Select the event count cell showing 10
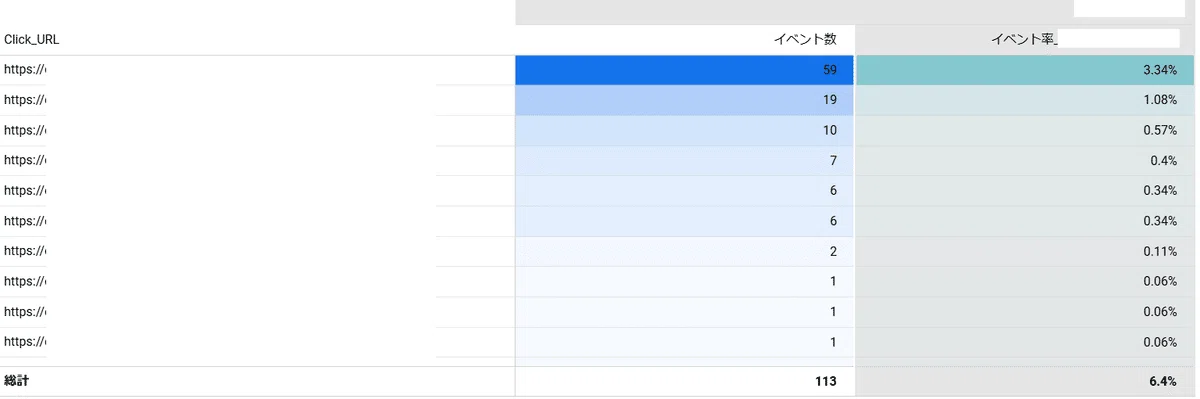The image size is (1200, 399). click(685, 131)
